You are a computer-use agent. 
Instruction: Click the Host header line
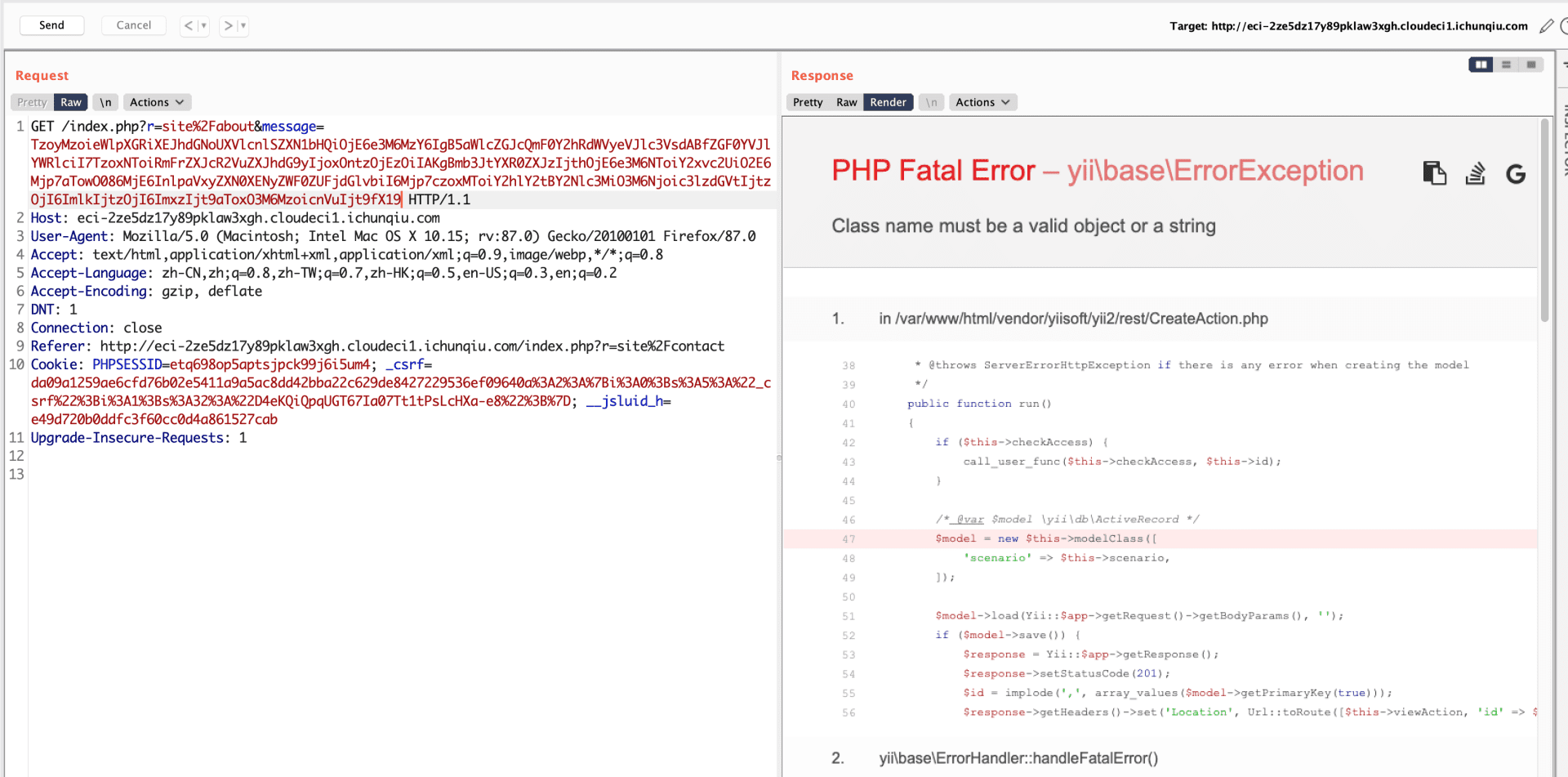pyautogui.click(x=235, y=218)
